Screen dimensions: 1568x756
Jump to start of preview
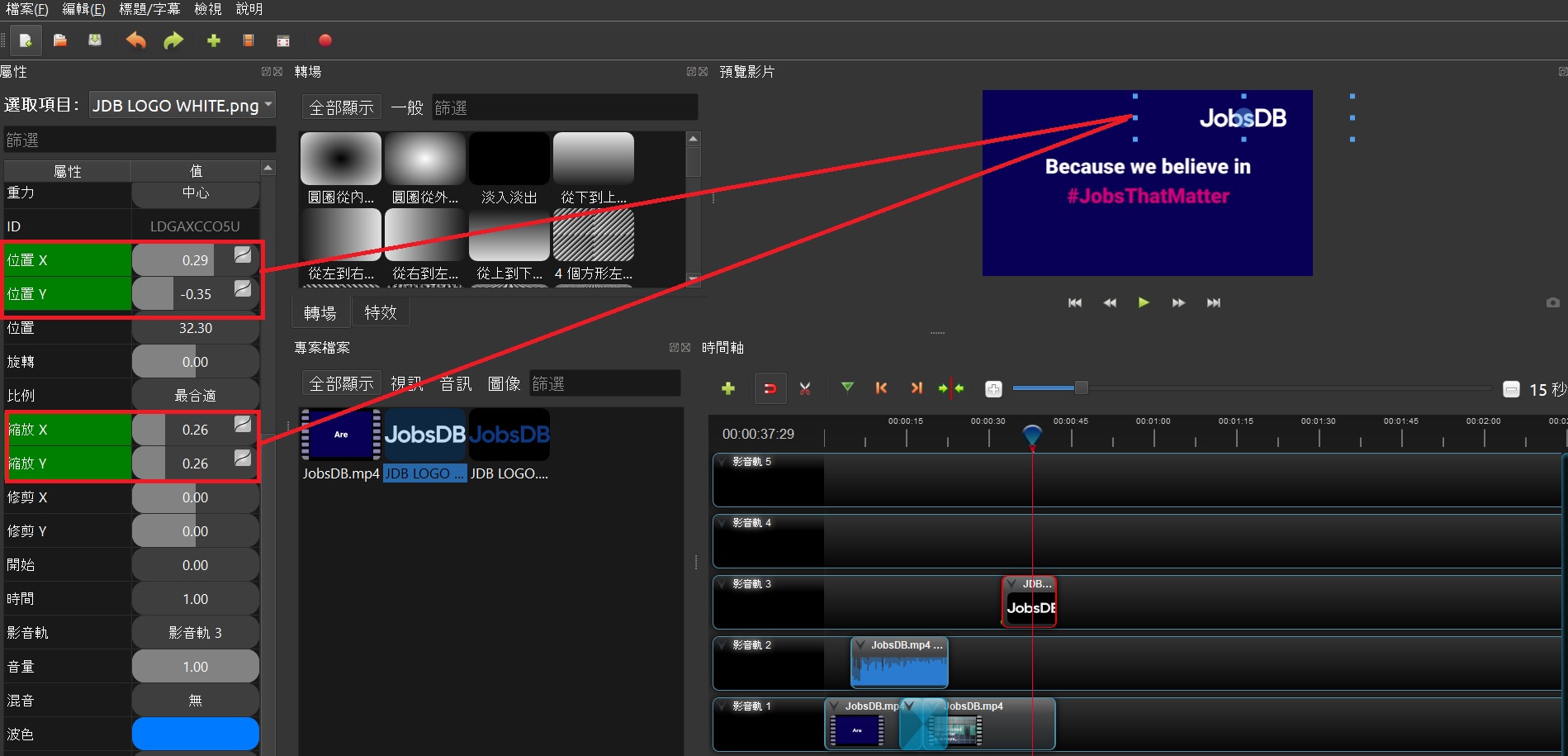[1074, 303]
